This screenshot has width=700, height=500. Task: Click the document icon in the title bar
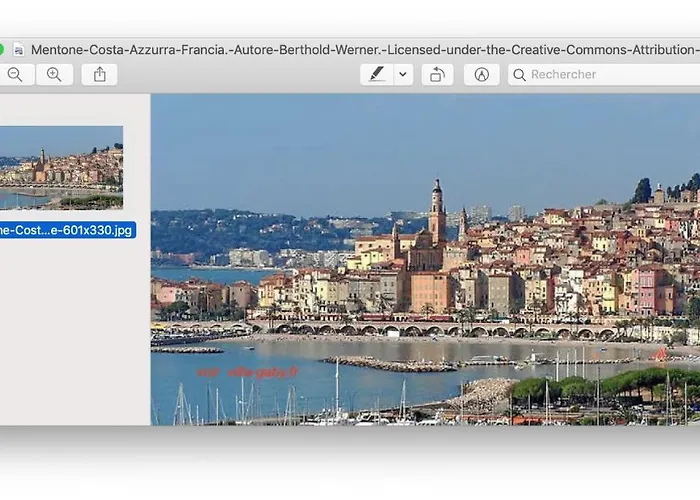(18, 49)
